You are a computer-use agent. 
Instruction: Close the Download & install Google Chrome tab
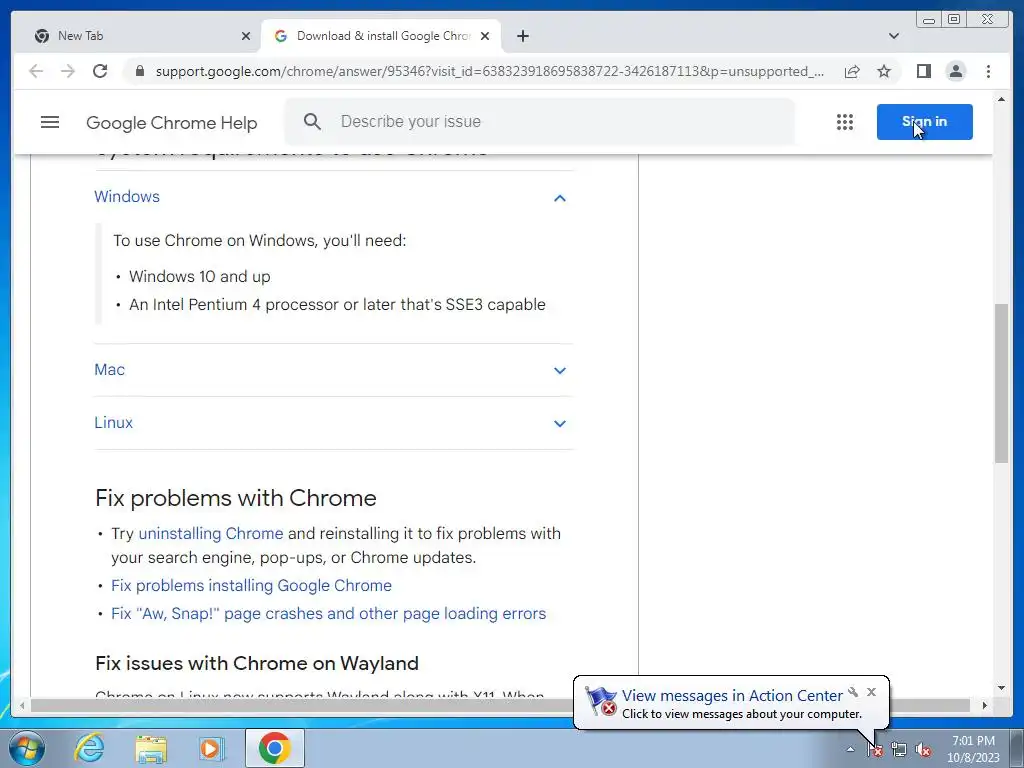coord(485,37)
